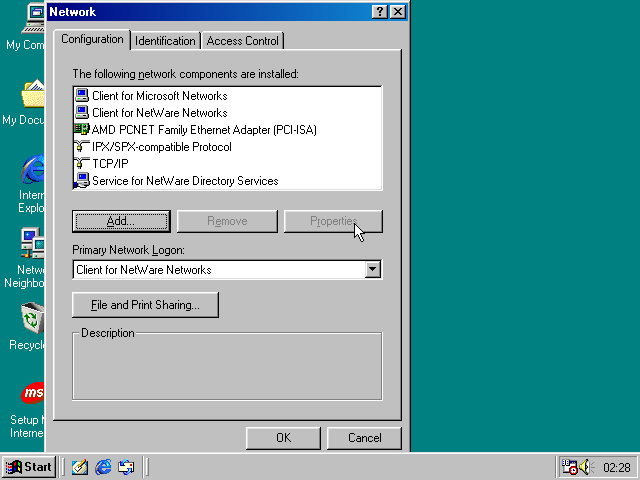Click the Remove button
640x480 pixels.
click(x=227, y=221)
